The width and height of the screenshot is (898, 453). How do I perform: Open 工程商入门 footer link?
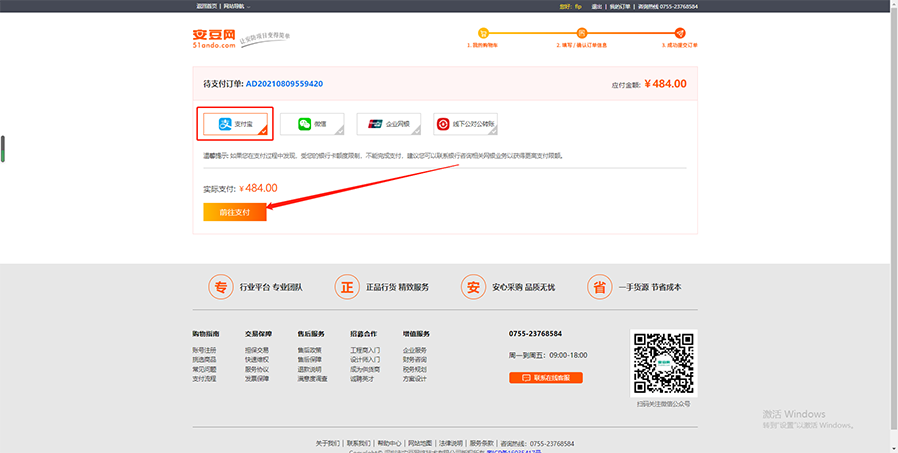pyautogui.click(x=365, y=350)
